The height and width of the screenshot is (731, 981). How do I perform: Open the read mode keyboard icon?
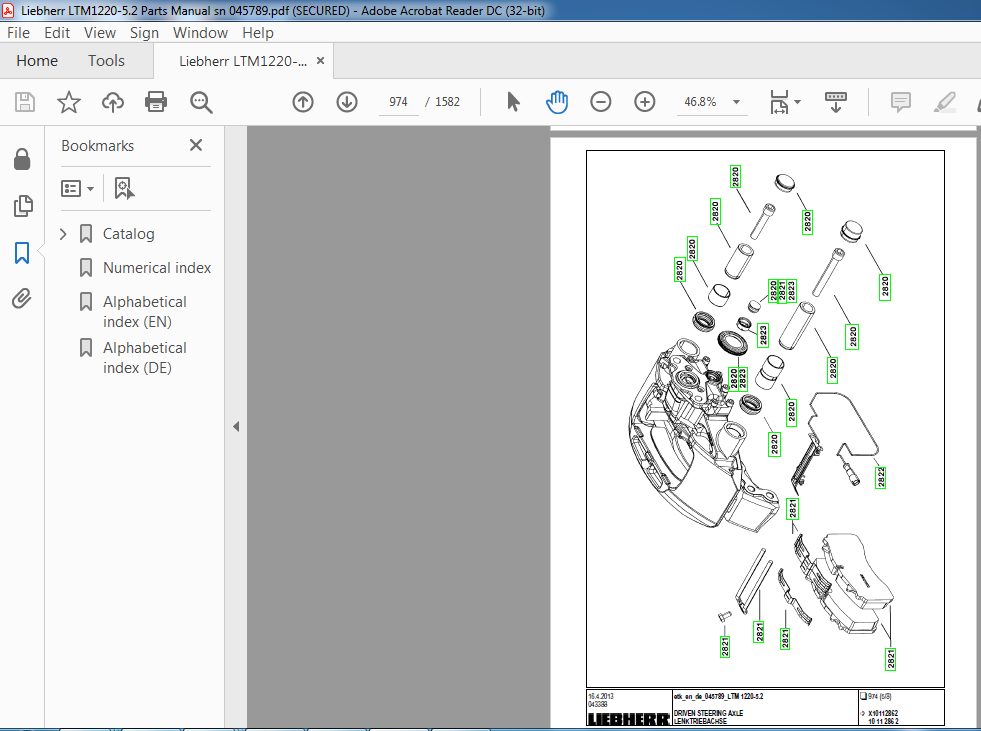point(836,102)
